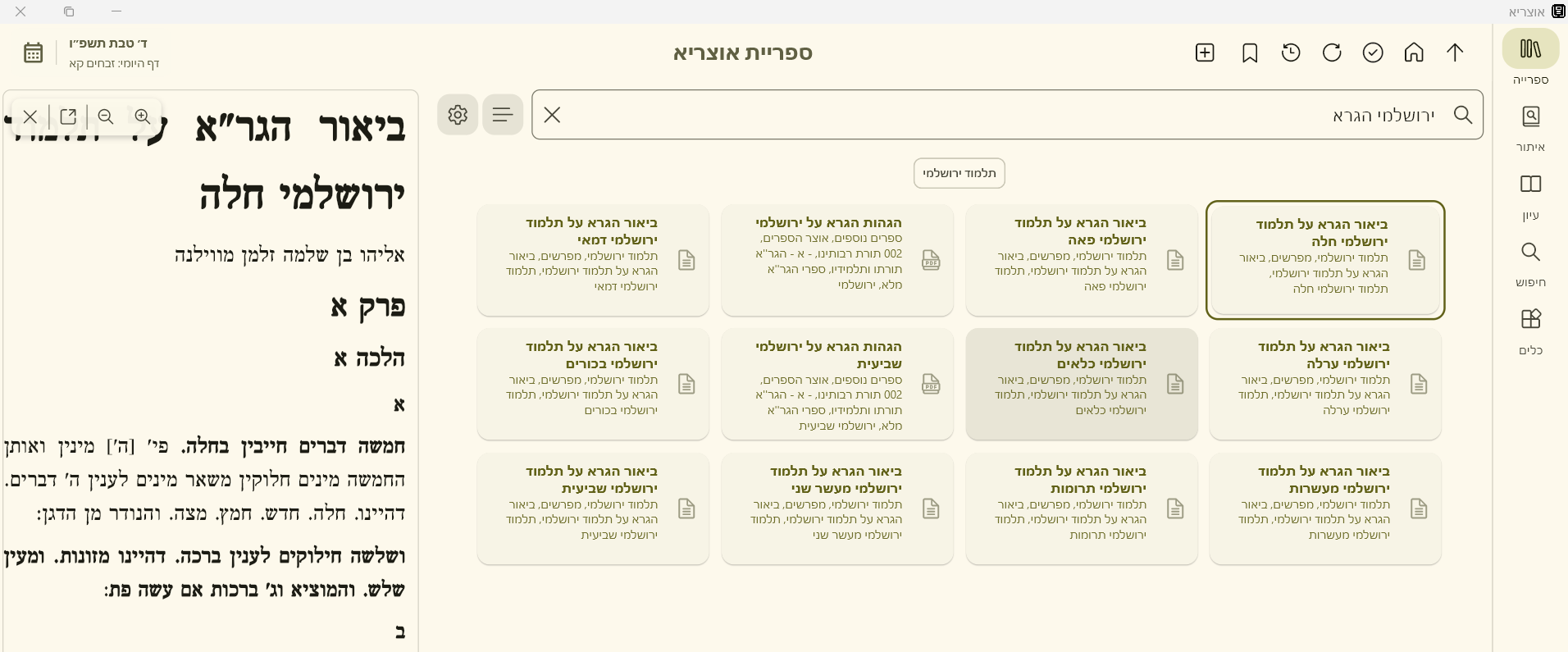Click inside the library search field
The width and height of the screenshot is (1568, 652).
tap(984, 115)
